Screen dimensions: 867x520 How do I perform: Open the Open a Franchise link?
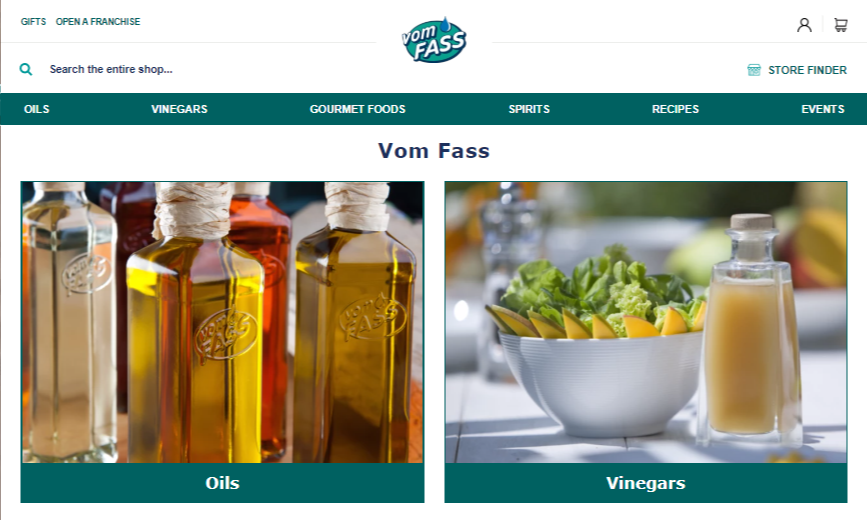[98, 22]
